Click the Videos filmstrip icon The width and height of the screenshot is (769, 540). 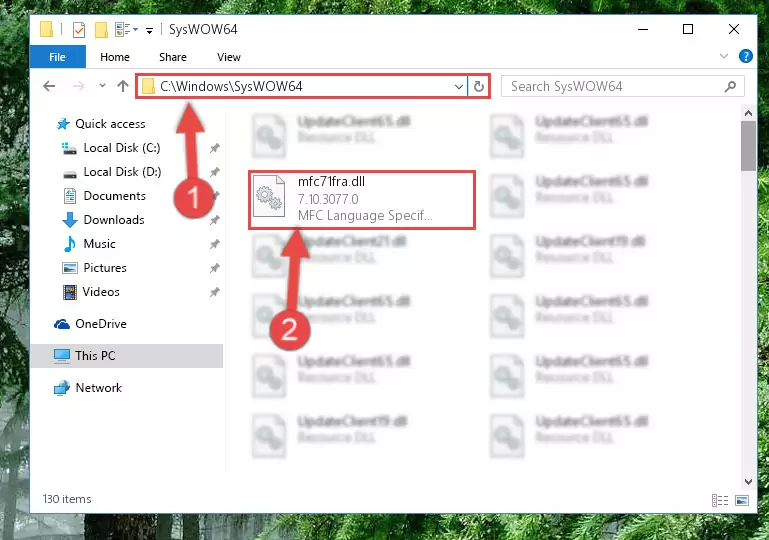70,292
